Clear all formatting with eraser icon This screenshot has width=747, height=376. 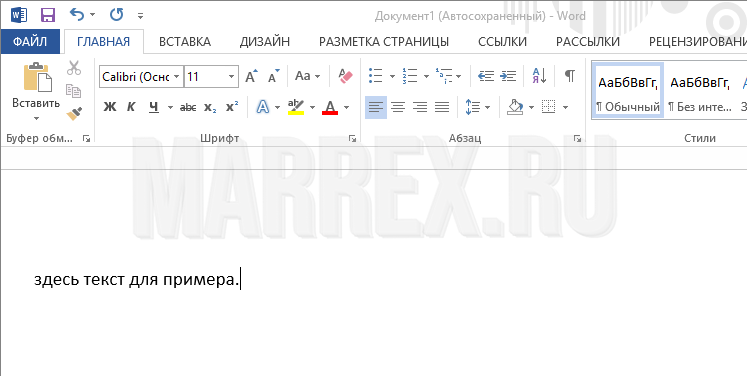click(x=345, y=76)
